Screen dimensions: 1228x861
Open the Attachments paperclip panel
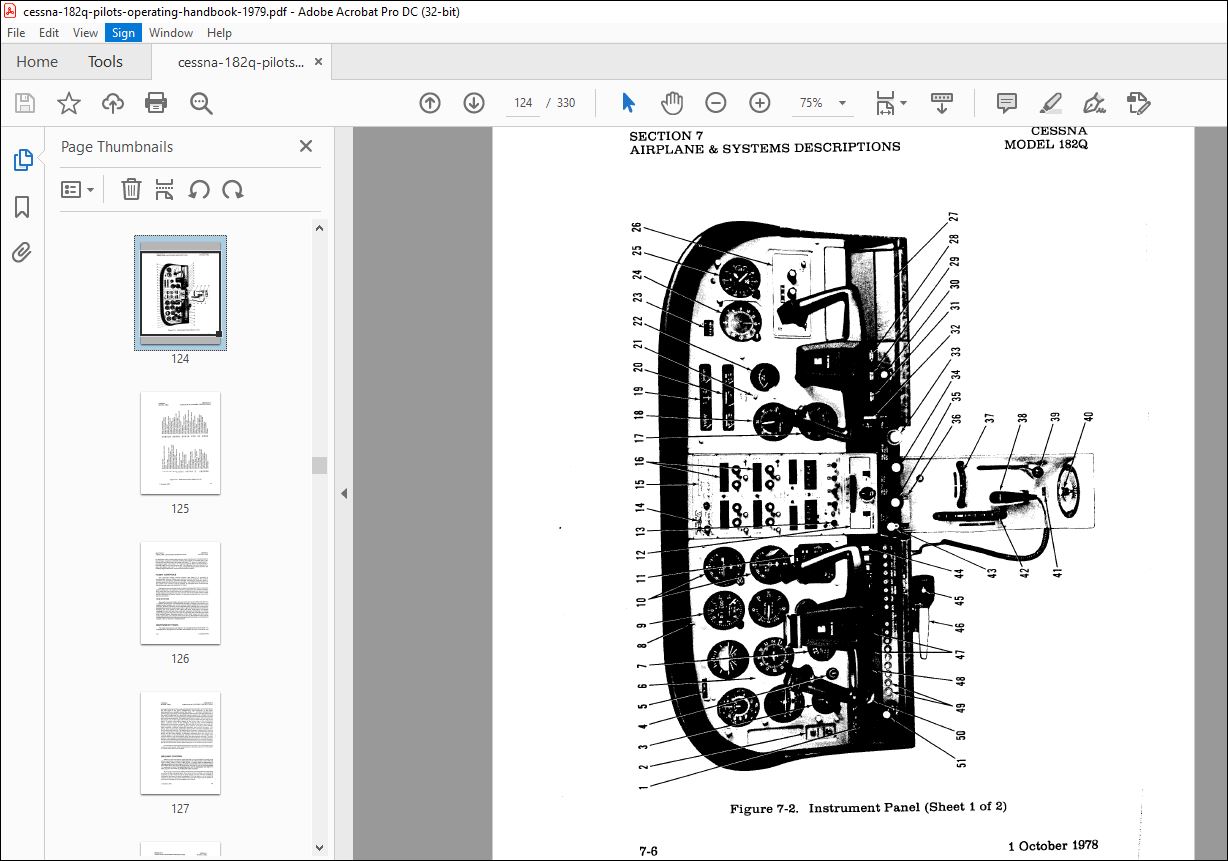22,252
